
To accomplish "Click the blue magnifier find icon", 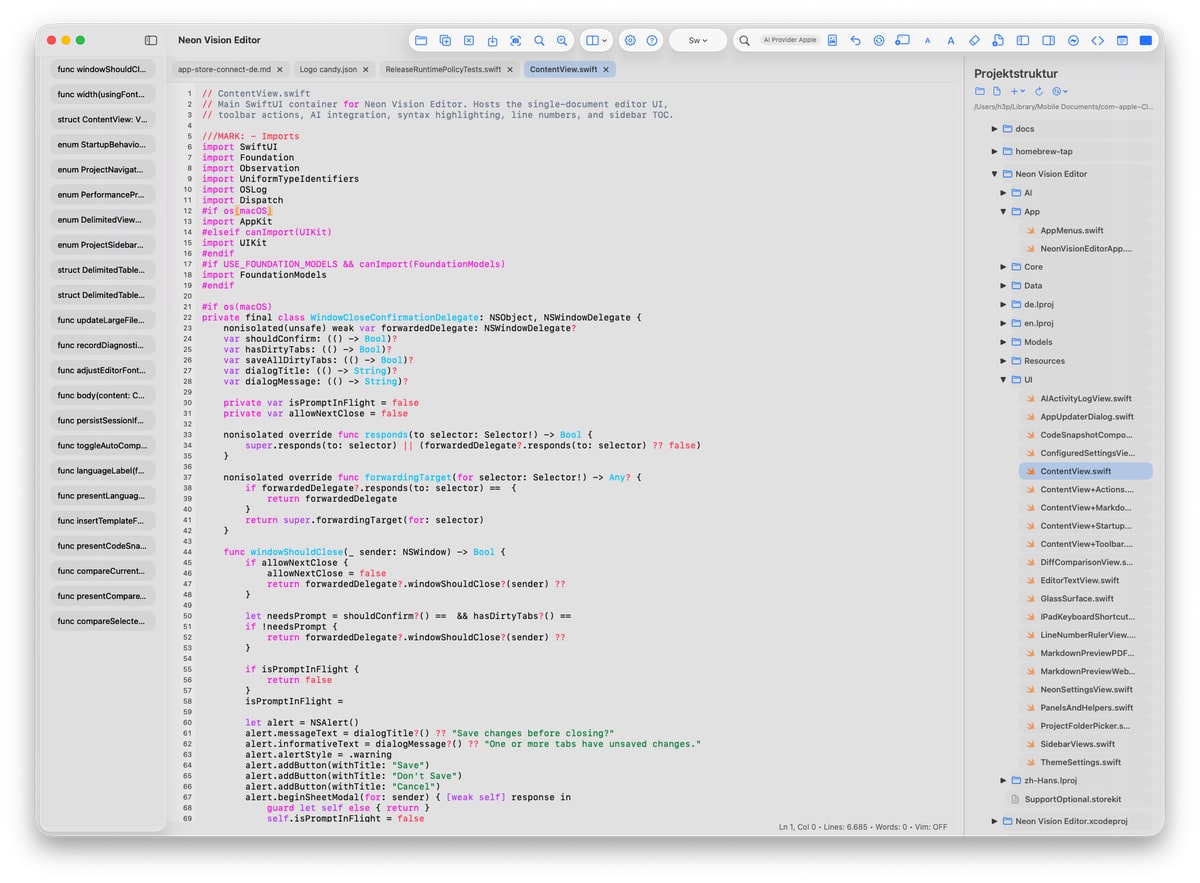I will click(x=539, y=40).
